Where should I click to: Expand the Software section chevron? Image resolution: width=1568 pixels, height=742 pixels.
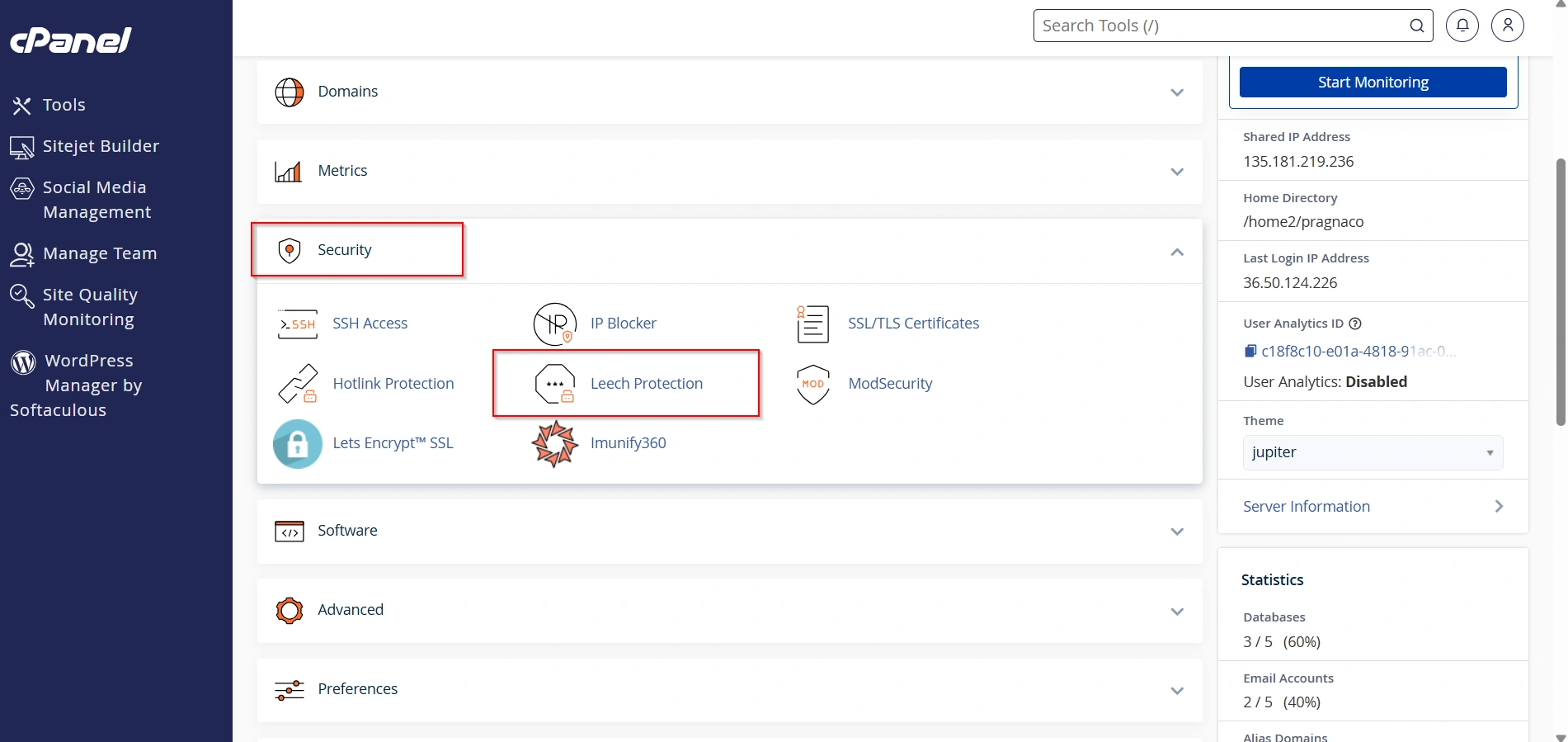pyautogui.click(x=1177, y=532)
